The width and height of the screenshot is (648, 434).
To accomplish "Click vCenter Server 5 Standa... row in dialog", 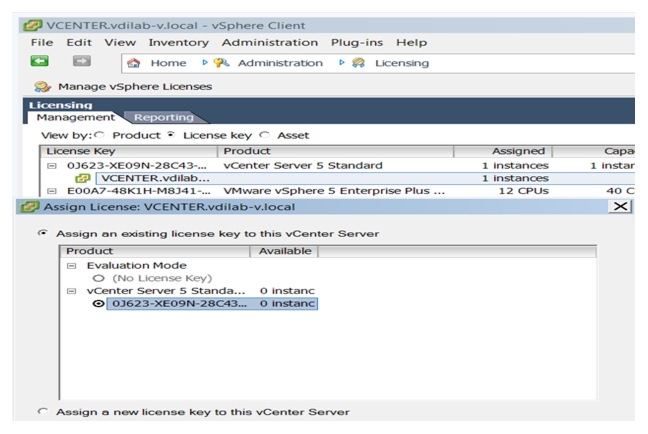I will [166, 291].
